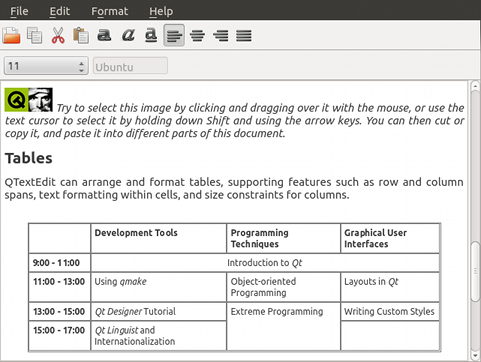Align text to the right
The width and height of the screenshot is (481, 362).
click(x=221, y=35)
